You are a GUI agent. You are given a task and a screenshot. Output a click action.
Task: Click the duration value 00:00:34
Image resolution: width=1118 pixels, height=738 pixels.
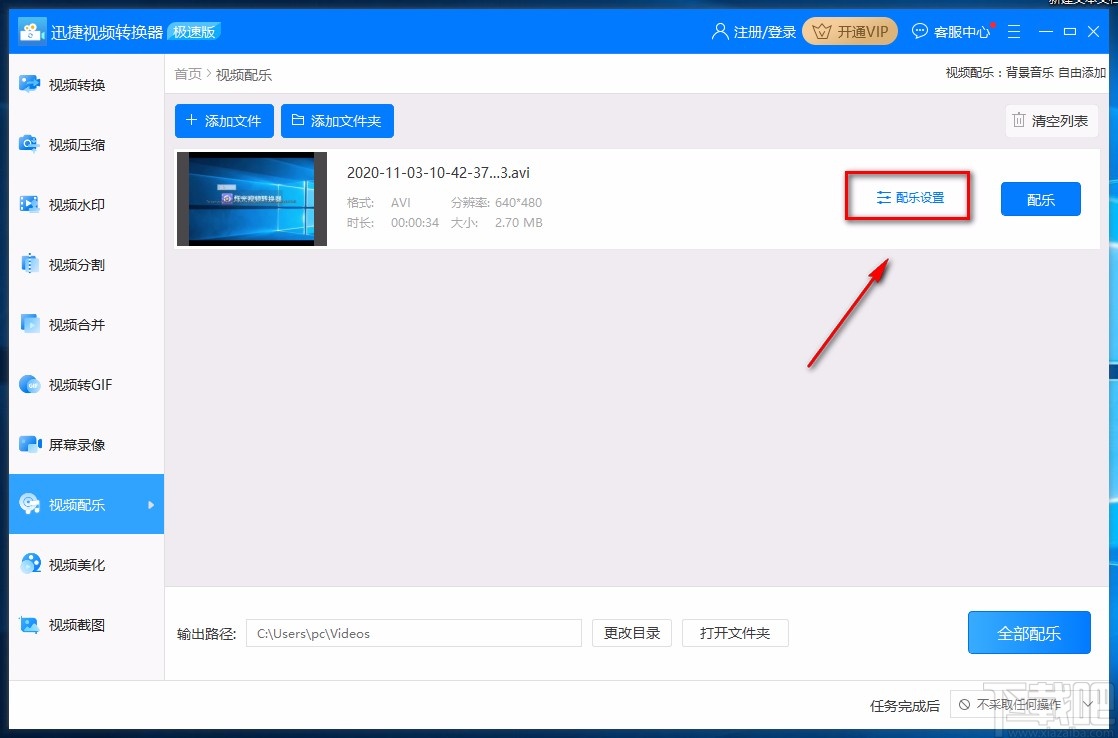click(x=415, y=222)
